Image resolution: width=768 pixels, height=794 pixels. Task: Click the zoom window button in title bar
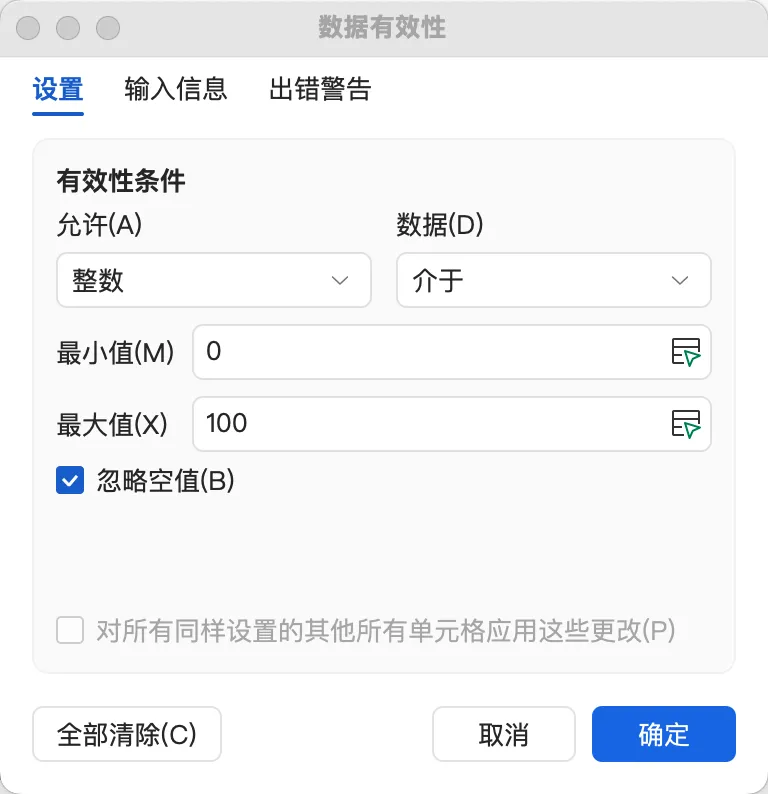(108, 27)
